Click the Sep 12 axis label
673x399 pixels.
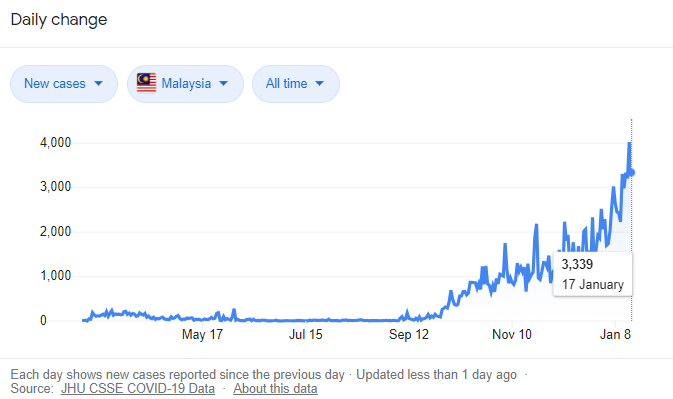(x=409, y=335)
